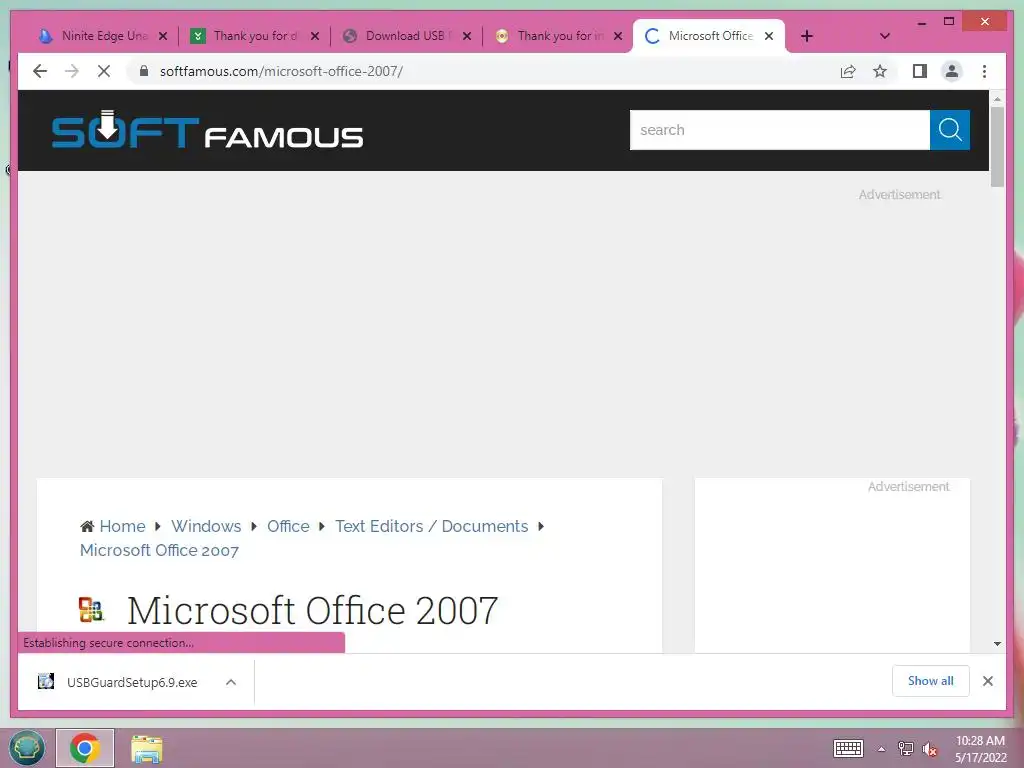
Task: Click Show all downloads
Action: (x=931, y=681)
